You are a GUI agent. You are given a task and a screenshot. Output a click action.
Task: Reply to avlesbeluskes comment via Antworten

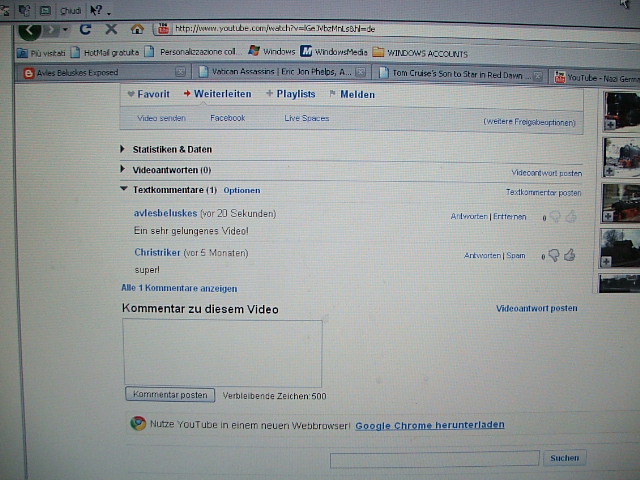[469, 216]
